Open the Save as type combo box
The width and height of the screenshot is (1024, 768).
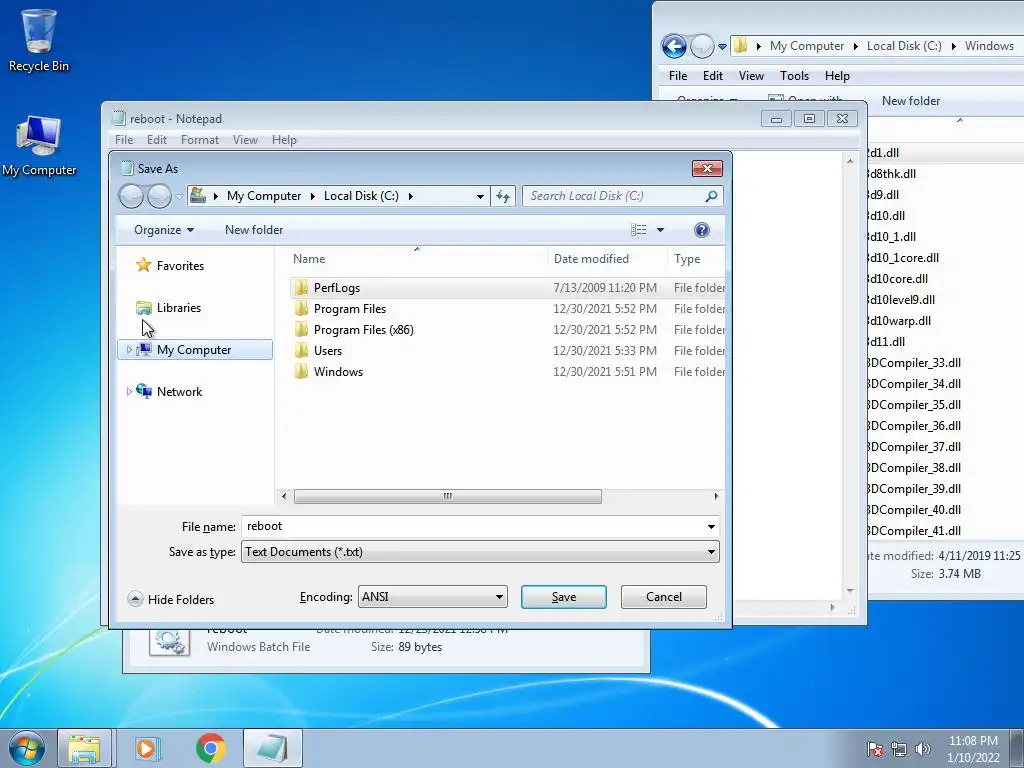coord(480,552)
